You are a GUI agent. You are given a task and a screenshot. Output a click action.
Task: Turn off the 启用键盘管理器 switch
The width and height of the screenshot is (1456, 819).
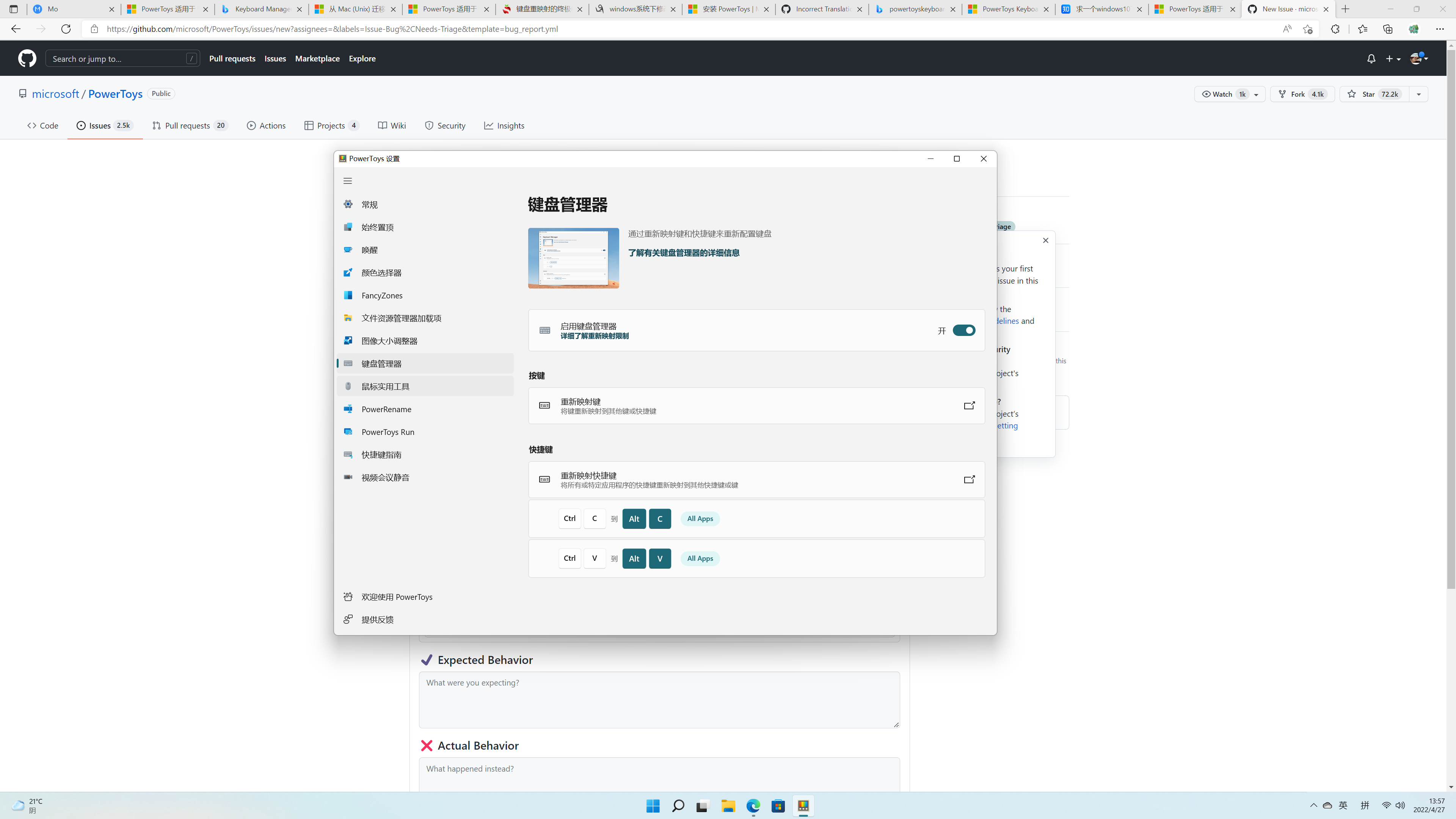pos(964,331)
